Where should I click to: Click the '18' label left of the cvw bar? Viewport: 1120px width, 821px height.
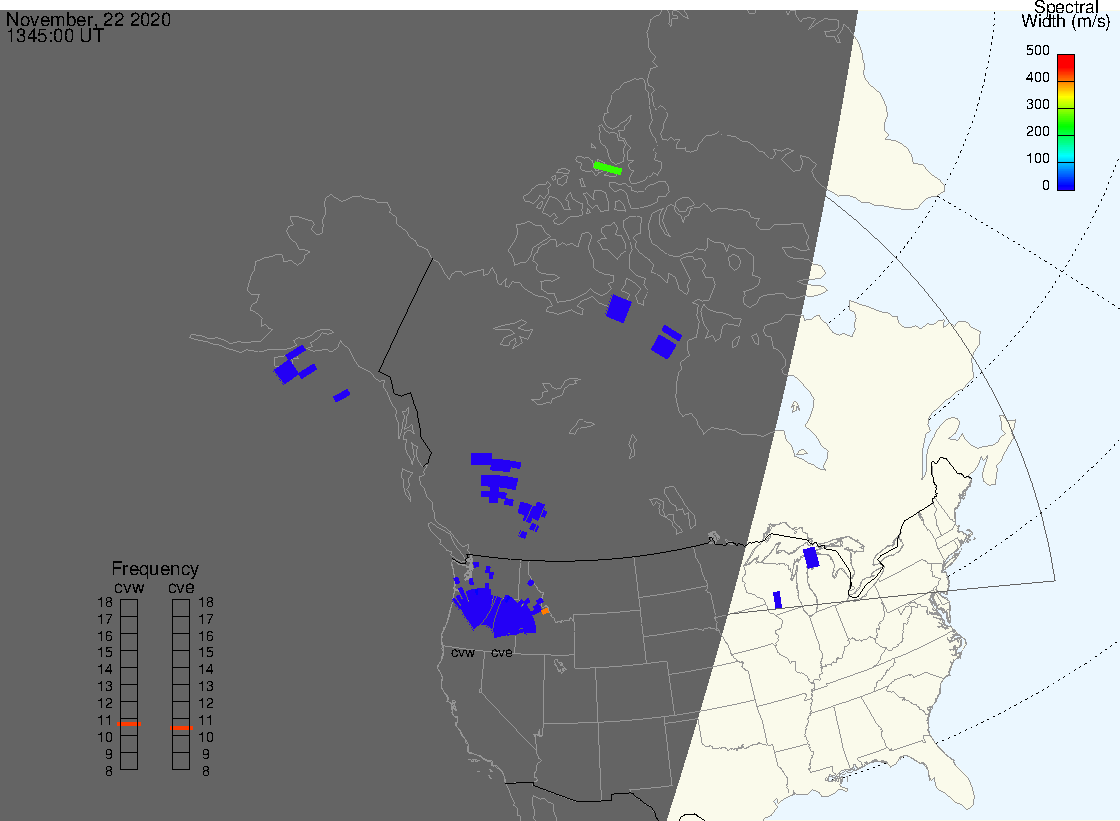coord(105,602)
